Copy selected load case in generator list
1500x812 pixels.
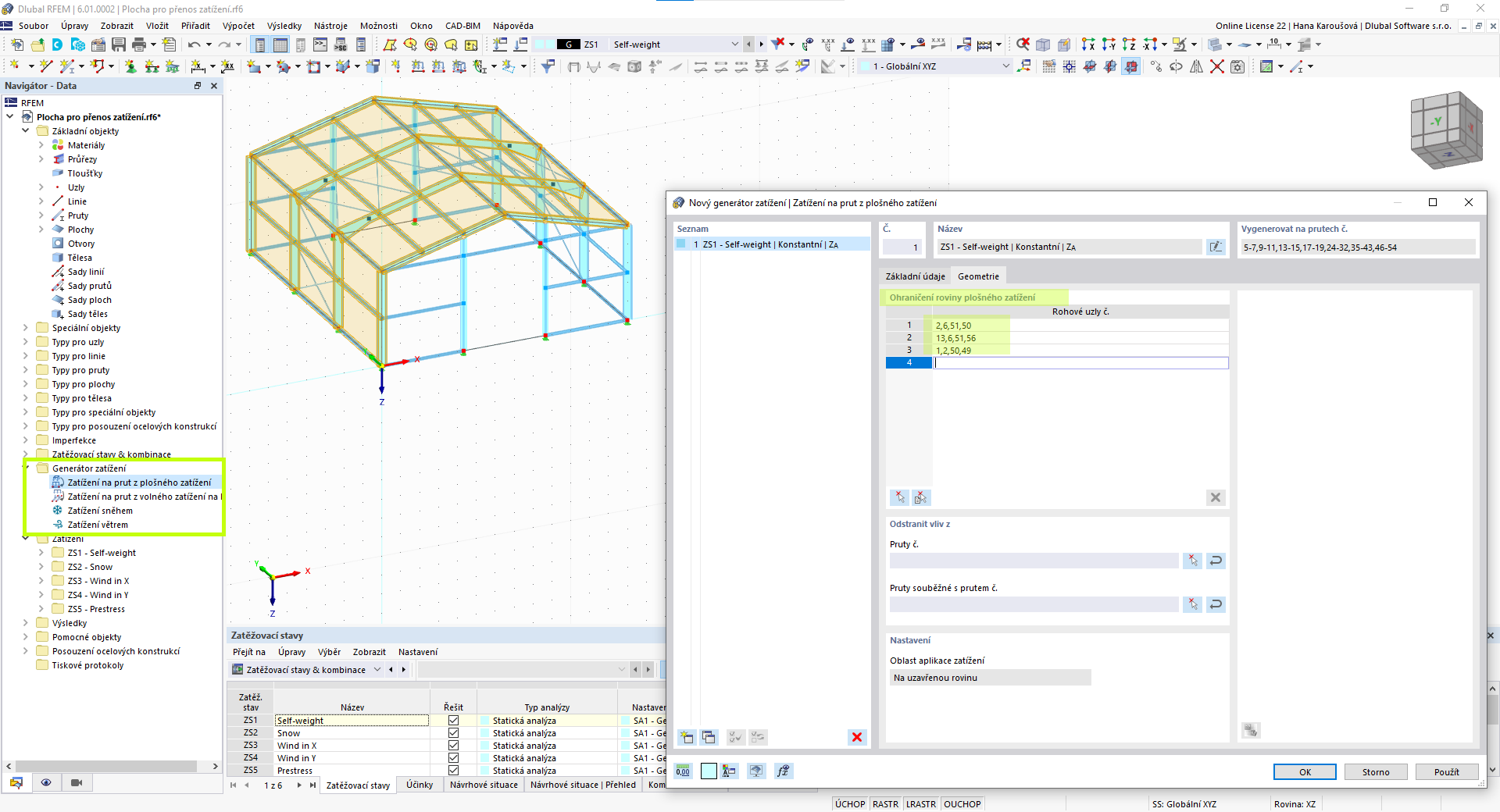coord(709,737)
